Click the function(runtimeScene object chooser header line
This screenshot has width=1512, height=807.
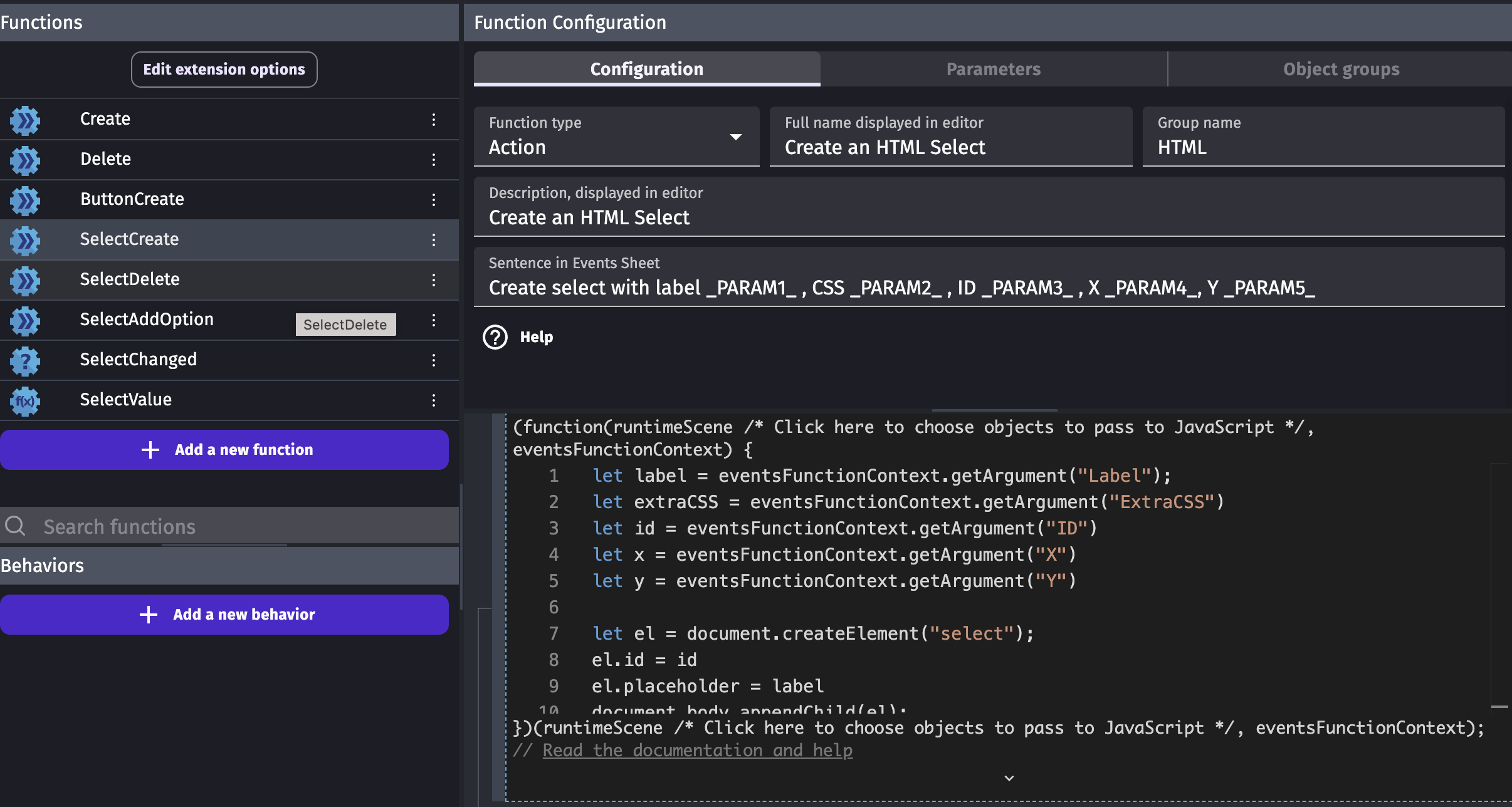click(913, 439)
